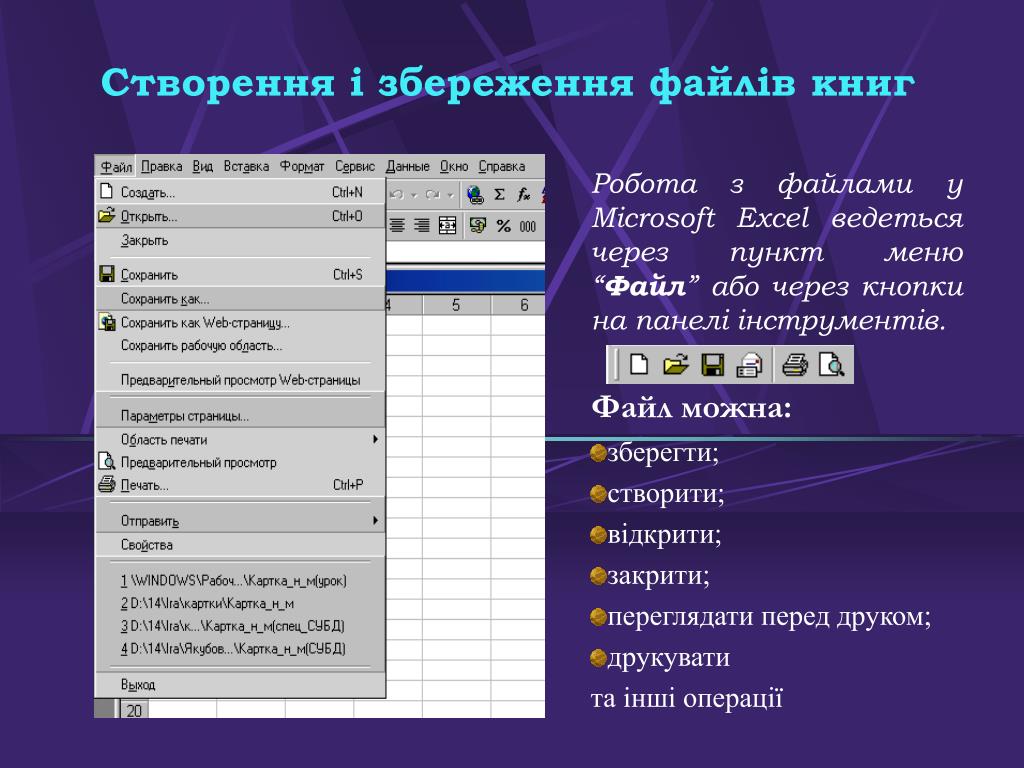Click the AutoSum sigma icon

(x=500, y=195)
